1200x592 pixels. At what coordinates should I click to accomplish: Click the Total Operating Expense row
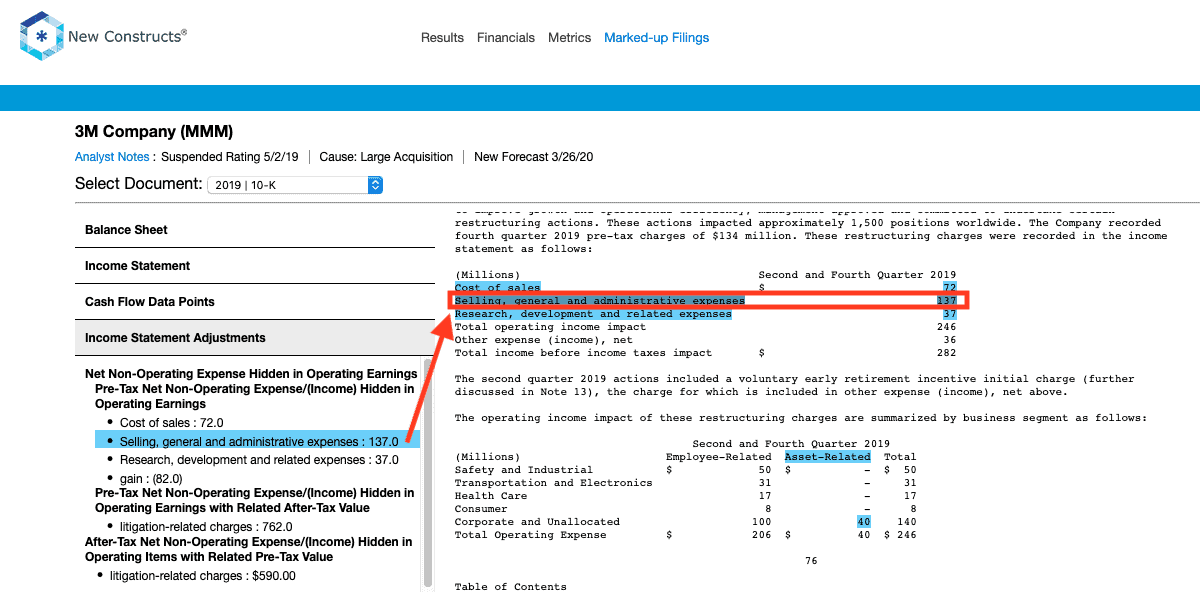(x=685, y=535)
